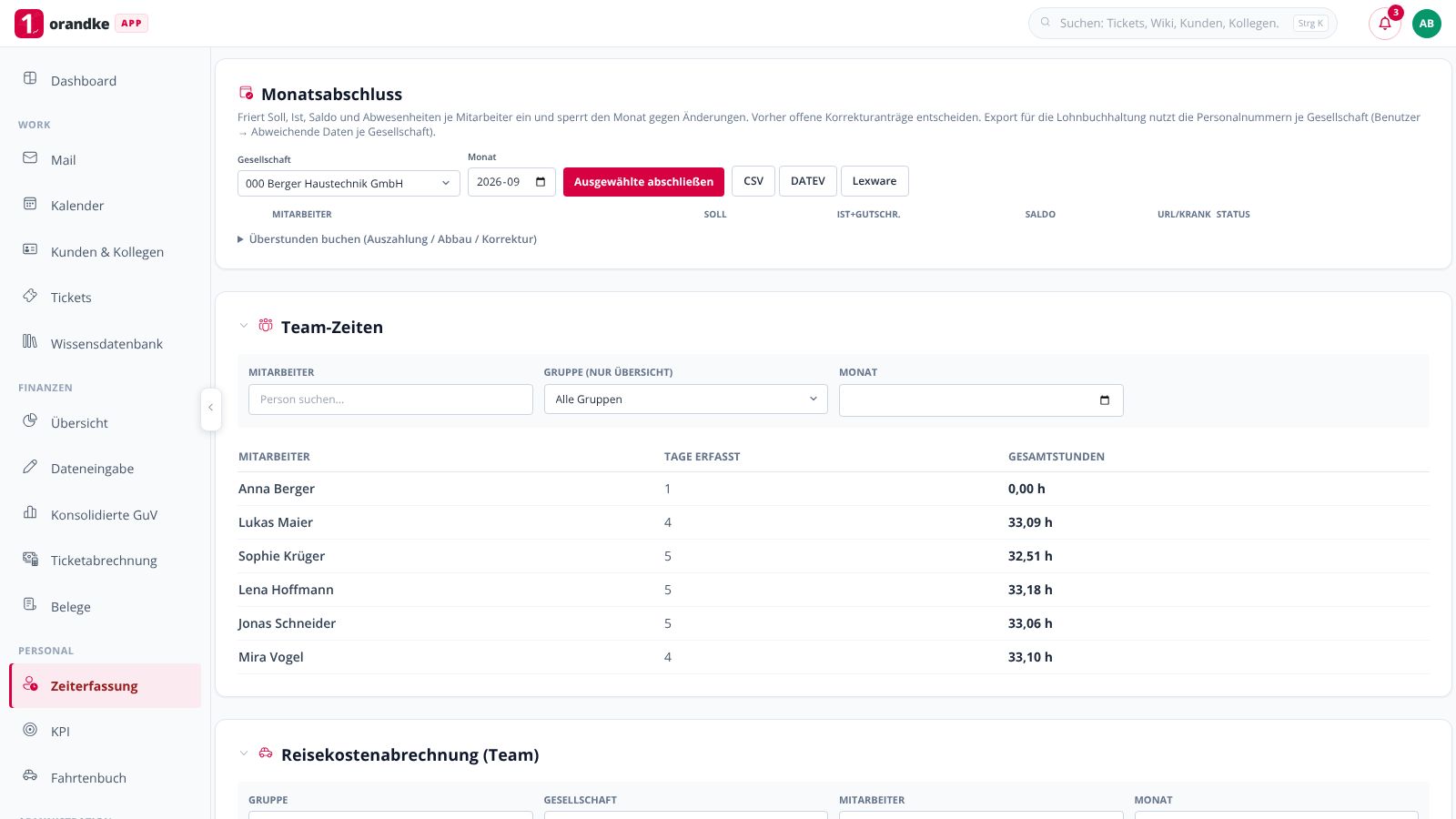Open the Gesellschaft dropdown Berger Haustechnik
Screen dimensions: 1456x819
tap(349, 183)
